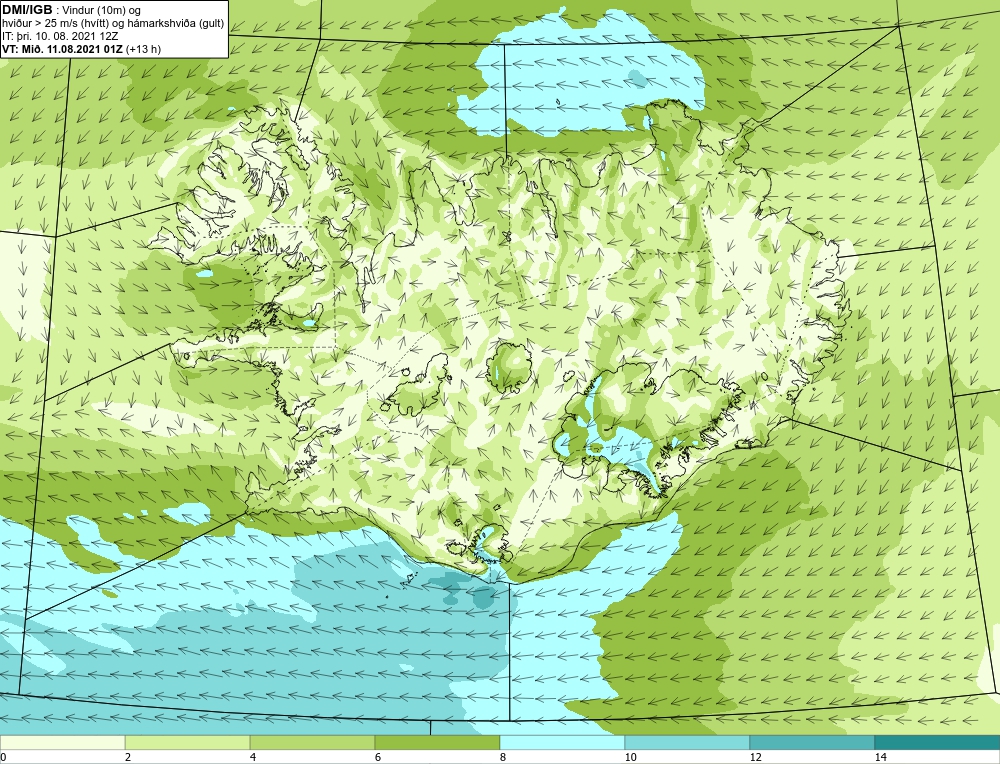
Task: Click the 8–10 m/s light cyan legend swatch
Action: click(562, 742)
